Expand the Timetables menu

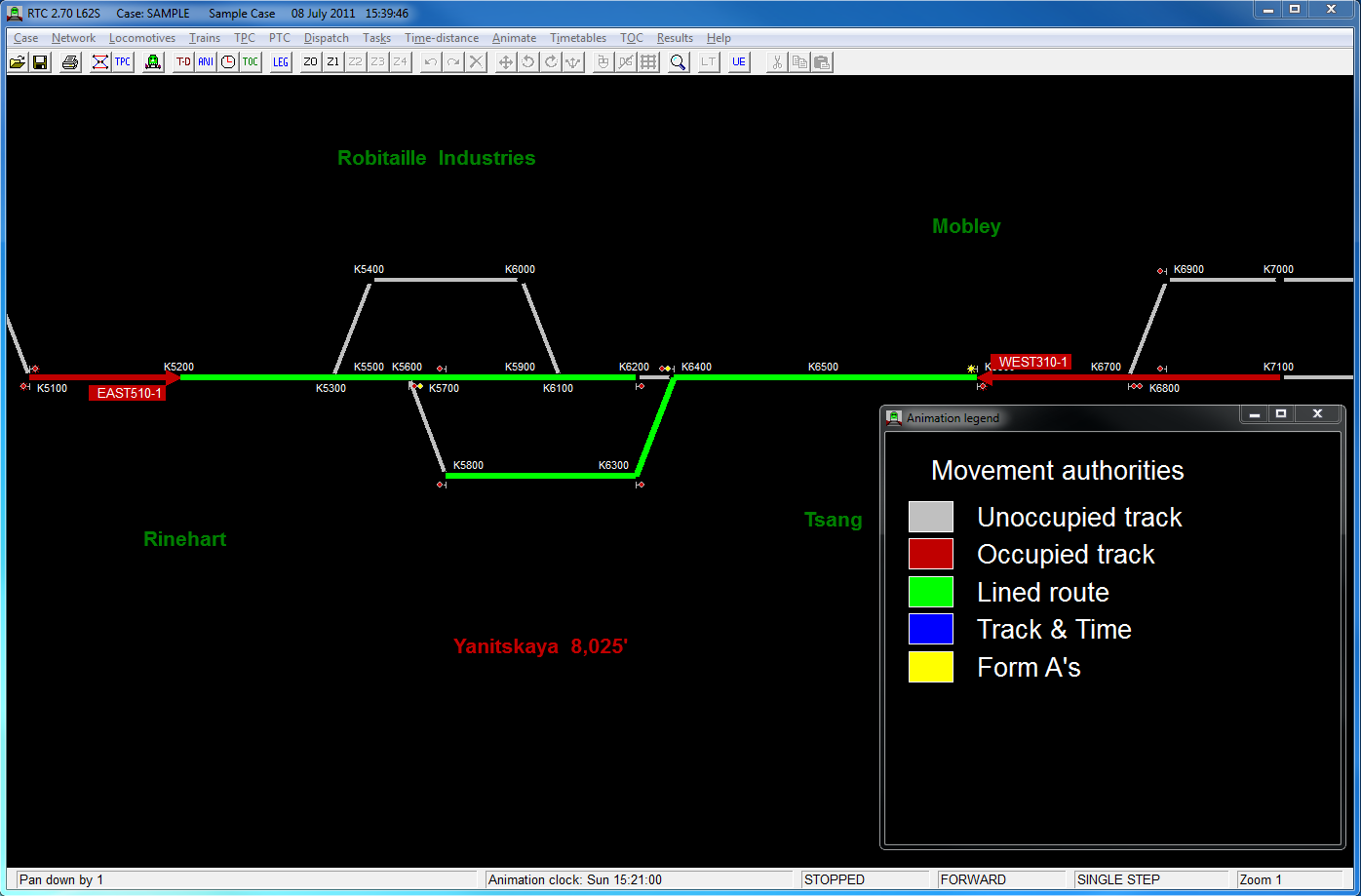(577, 38)
